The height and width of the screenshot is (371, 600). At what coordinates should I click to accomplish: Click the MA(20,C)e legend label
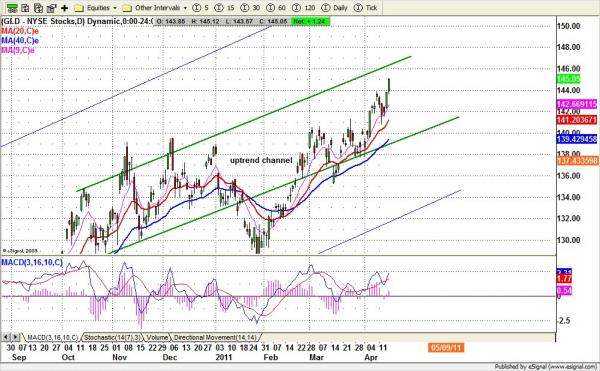click(x=20, y=31)
